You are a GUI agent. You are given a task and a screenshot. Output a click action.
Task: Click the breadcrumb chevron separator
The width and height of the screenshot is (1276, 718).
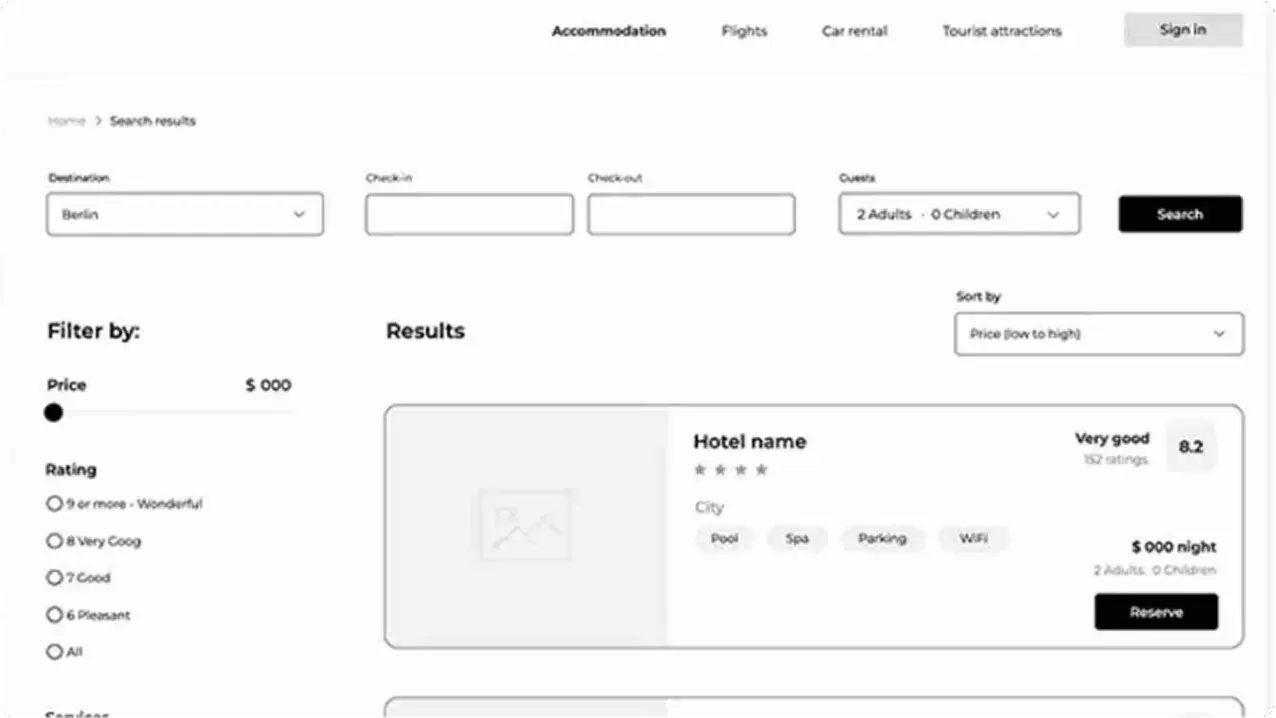98,121
